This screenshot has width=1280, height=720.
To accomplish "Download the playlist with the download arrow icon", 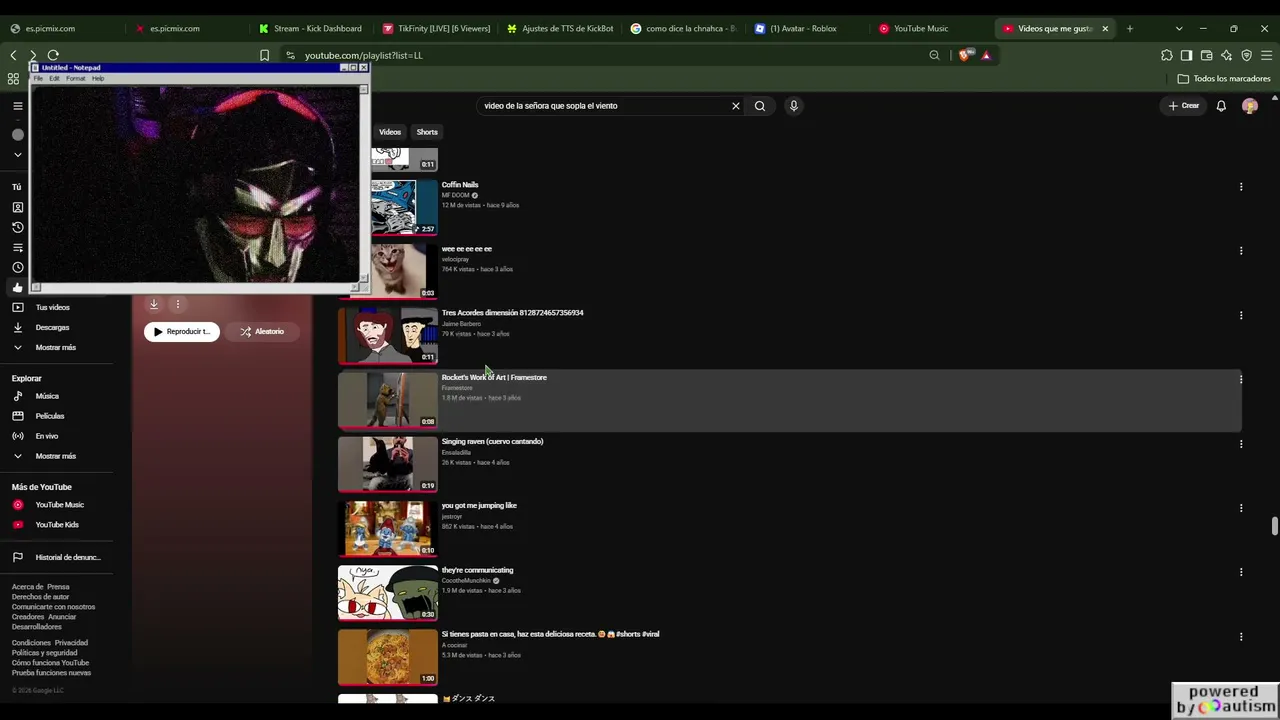I will [153, 304].
